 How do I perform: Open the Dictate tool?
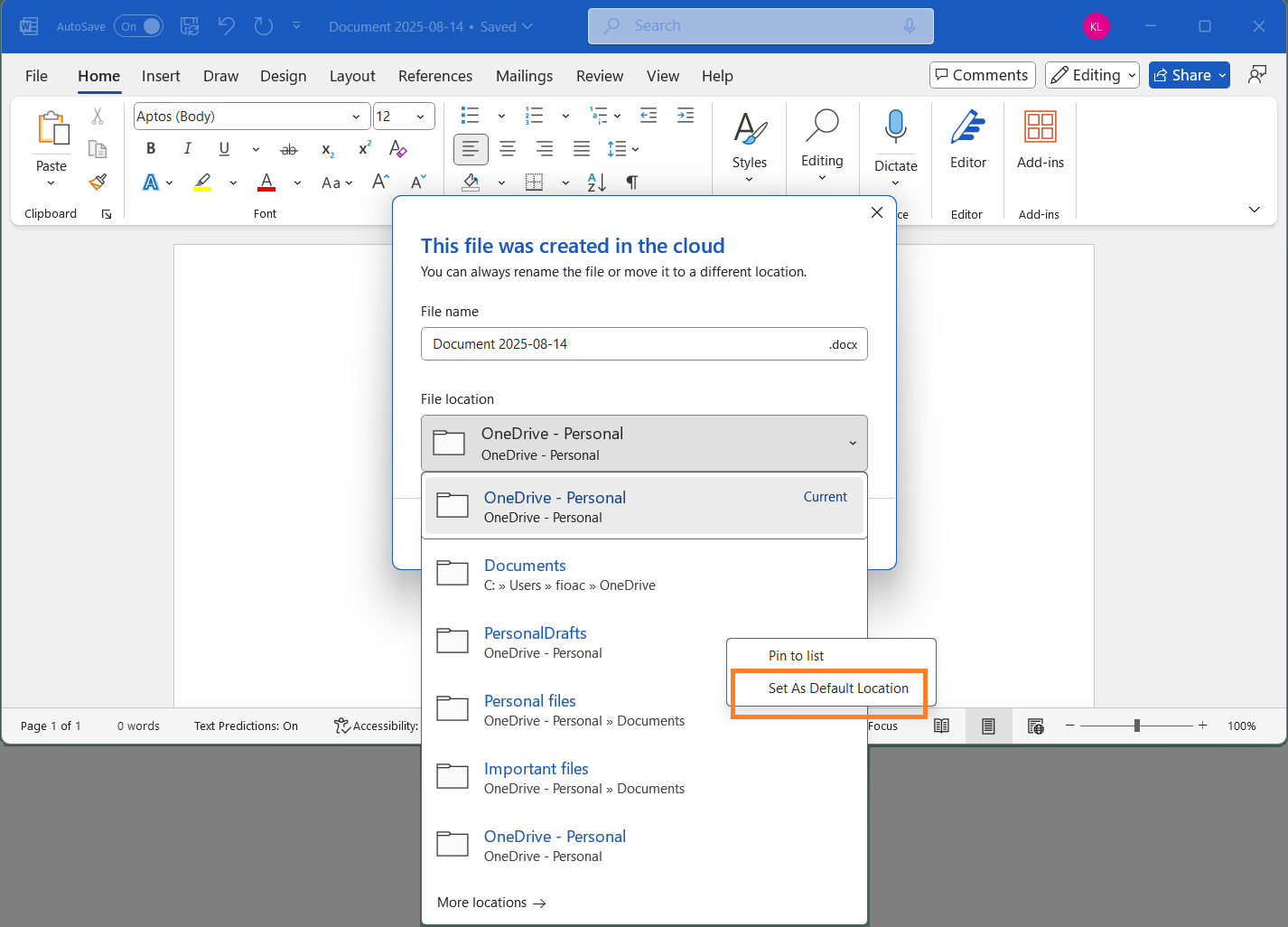(895, 140)
